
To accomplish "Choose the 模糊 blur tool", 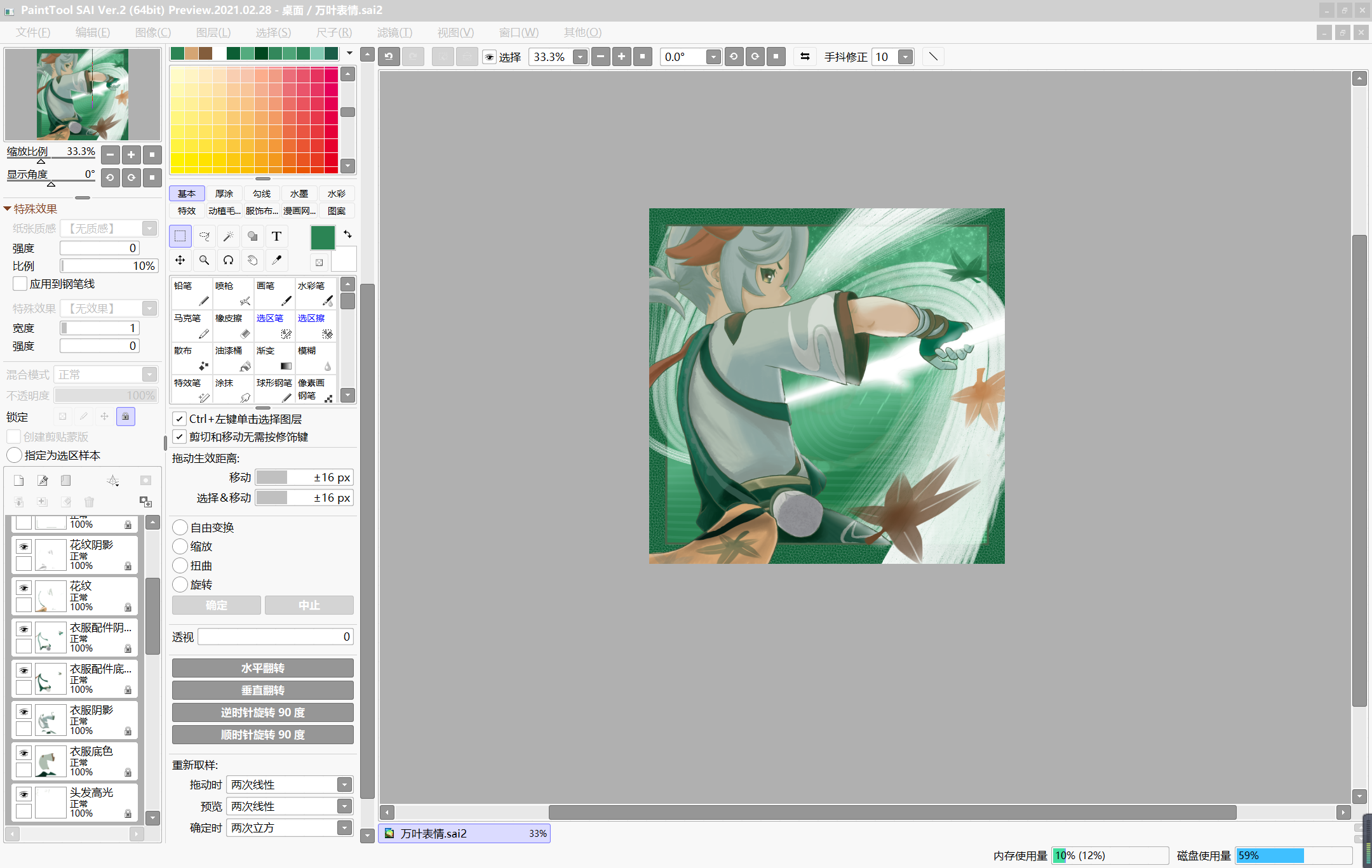I will (x=316, y=358).
